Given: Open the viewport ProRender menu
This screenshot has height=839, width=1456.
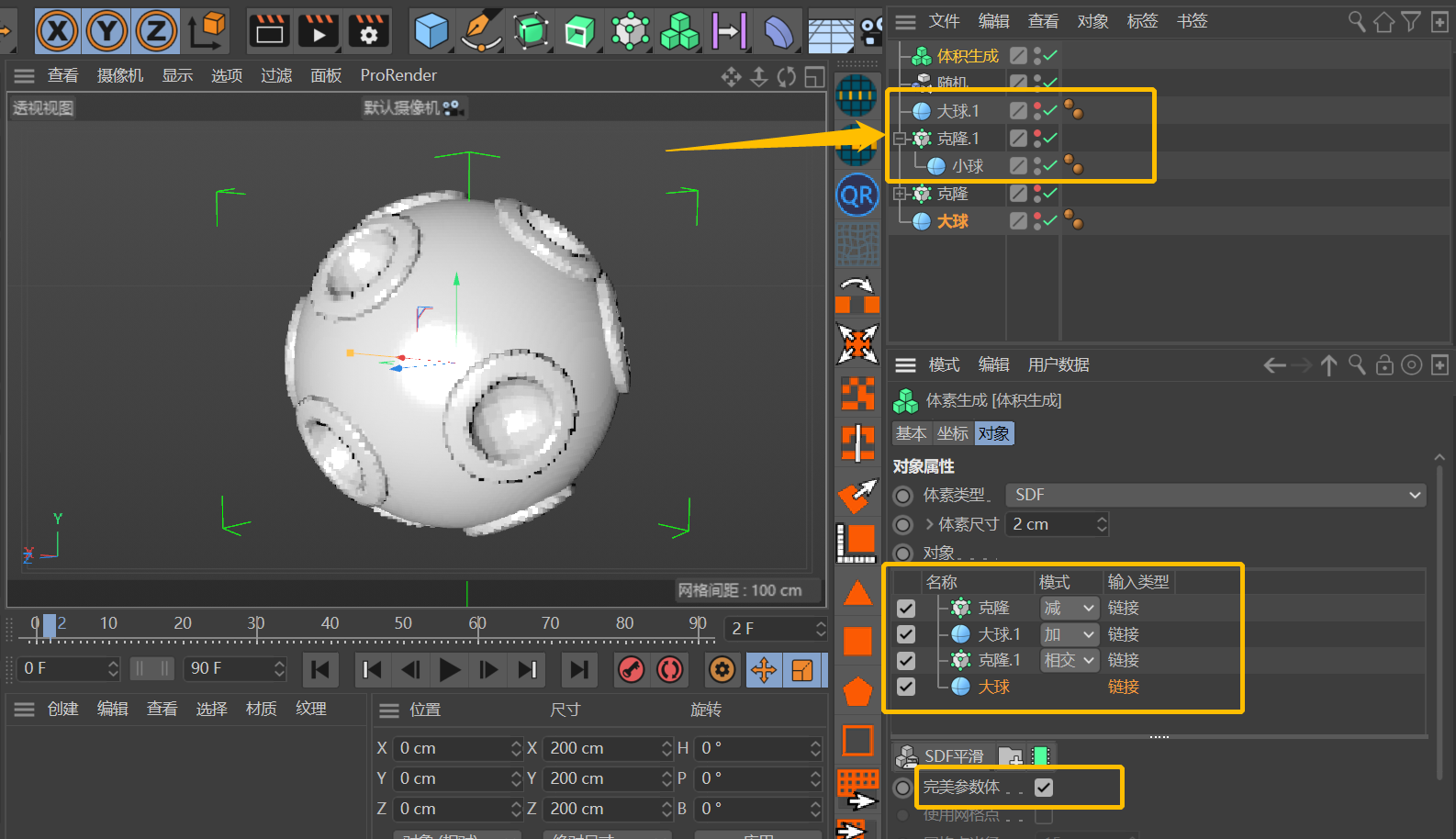Looking at the screenshot, I should click(x=398, y=75).
